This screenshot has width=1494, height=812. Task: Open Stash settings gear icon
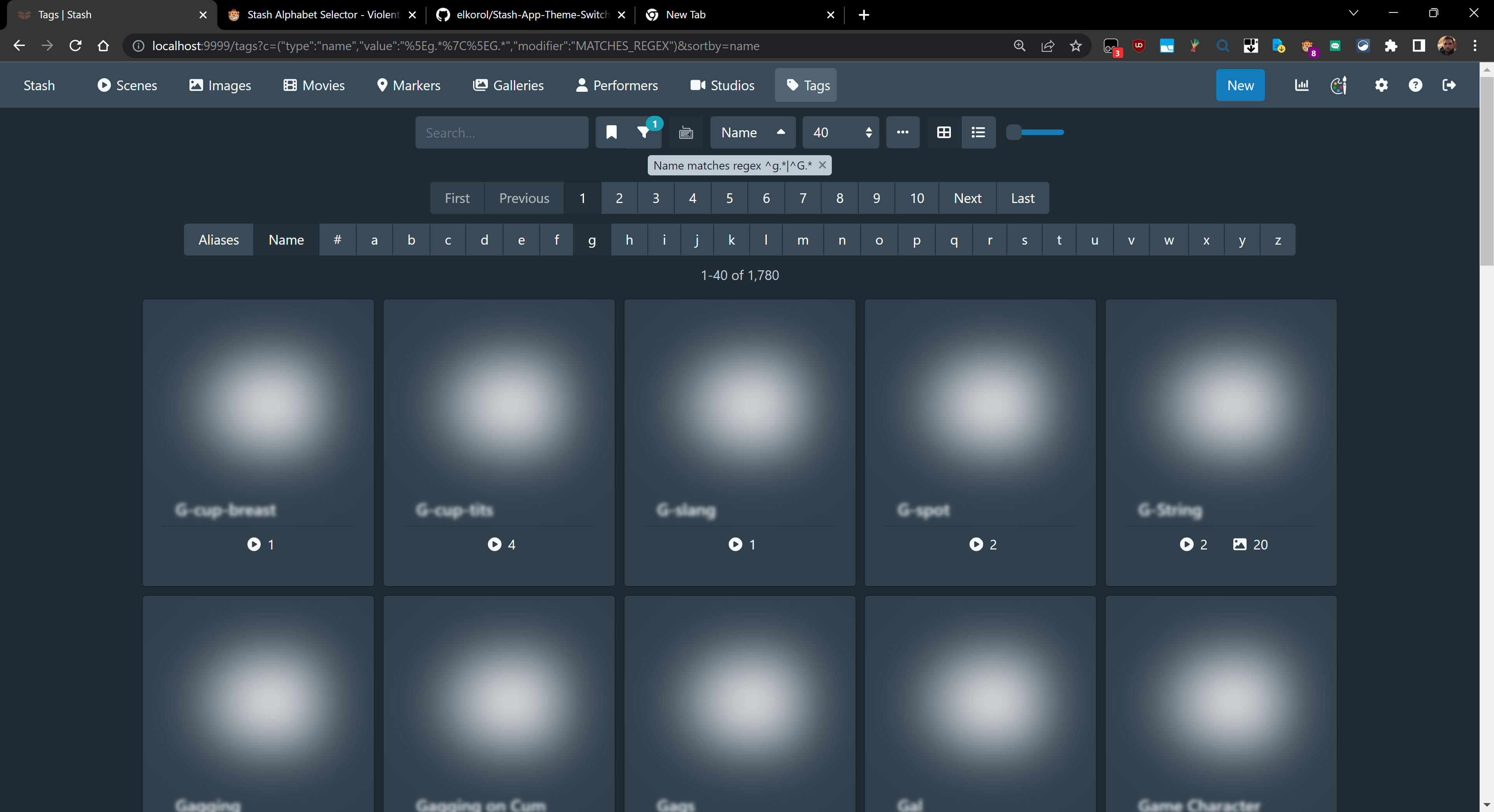[x=1382, y=85]
